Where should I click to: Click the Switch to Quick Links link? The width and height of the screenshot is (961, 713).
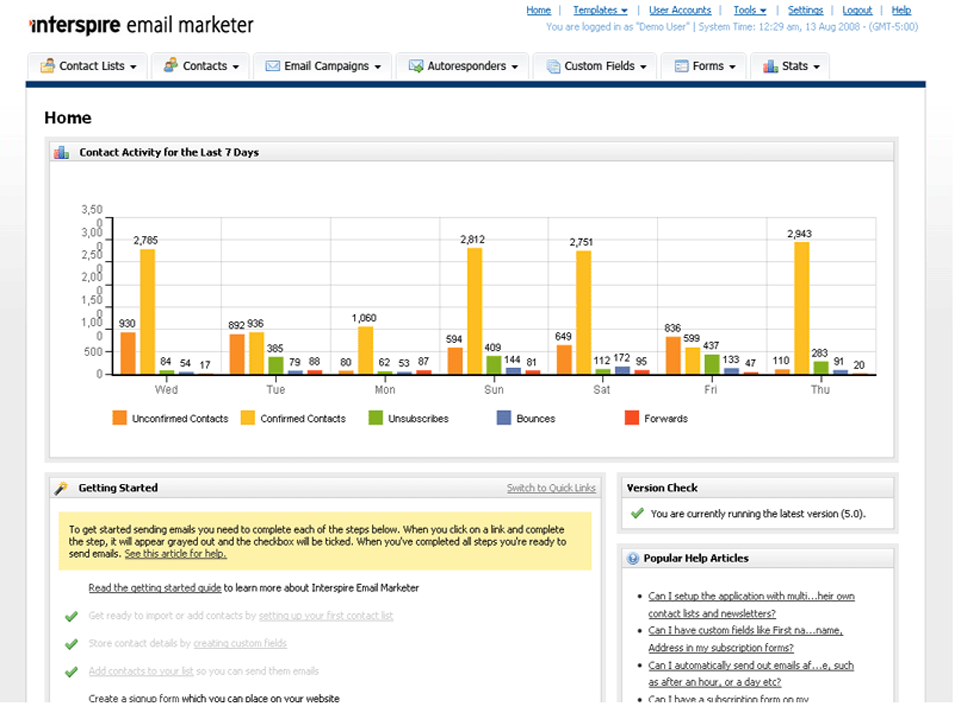[551, 488]
